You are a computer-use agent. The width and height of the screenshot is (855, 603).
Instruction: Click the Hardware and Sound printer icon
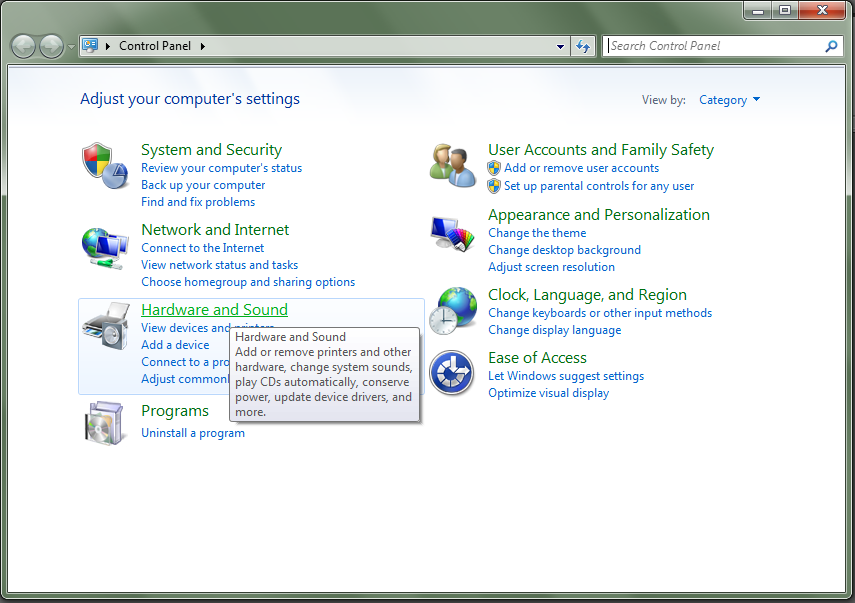pos(105,327)
